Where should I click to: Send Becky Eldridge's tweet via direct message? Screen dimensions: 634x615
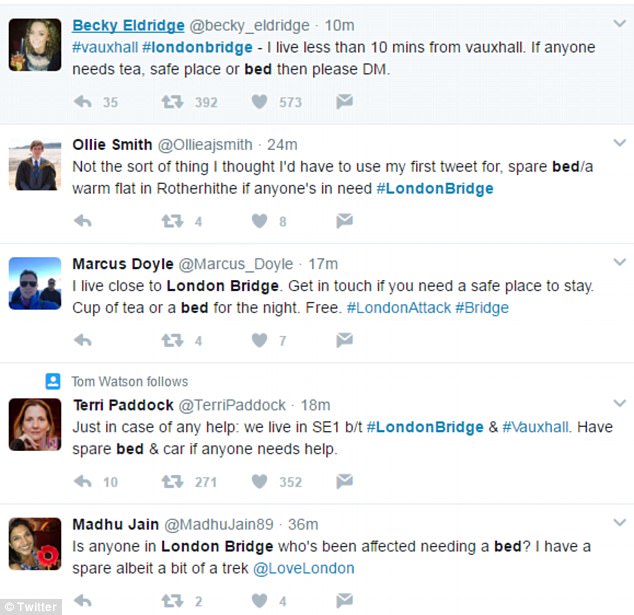coord(343,102)
